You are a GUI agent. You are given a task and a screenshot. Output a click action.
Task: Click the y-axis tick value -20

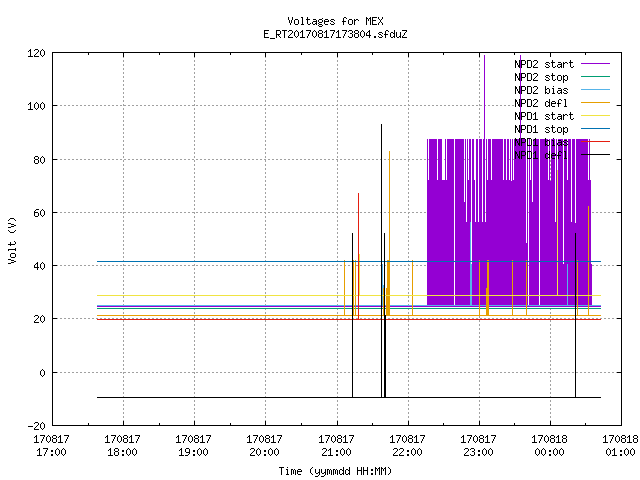[36, 426]
